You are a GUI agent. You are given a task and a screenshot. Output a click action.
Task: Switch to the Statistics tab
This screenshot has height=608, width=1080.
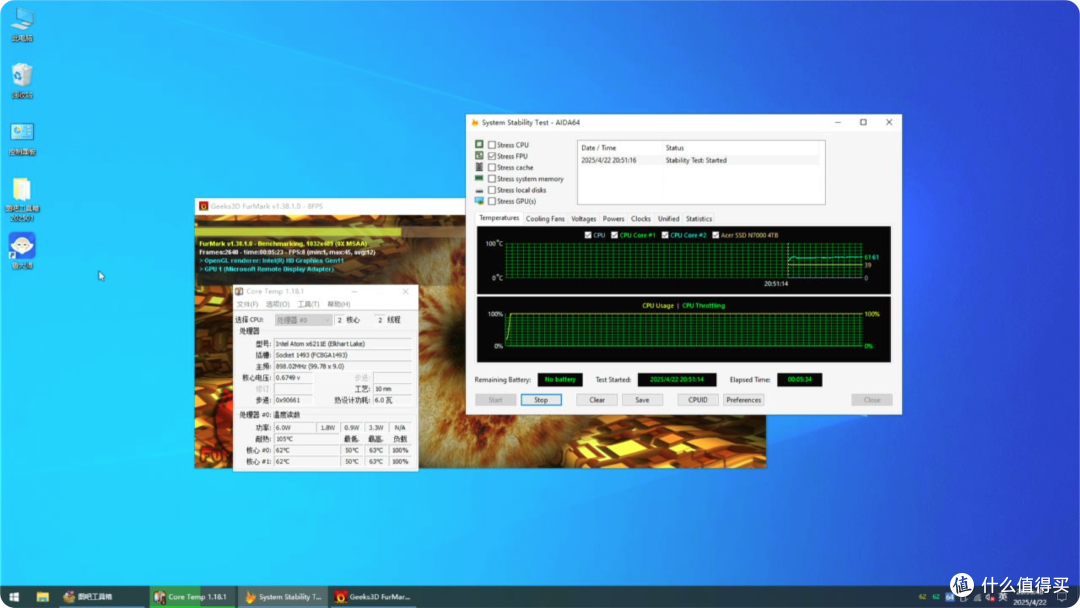[x=698, y=219]
